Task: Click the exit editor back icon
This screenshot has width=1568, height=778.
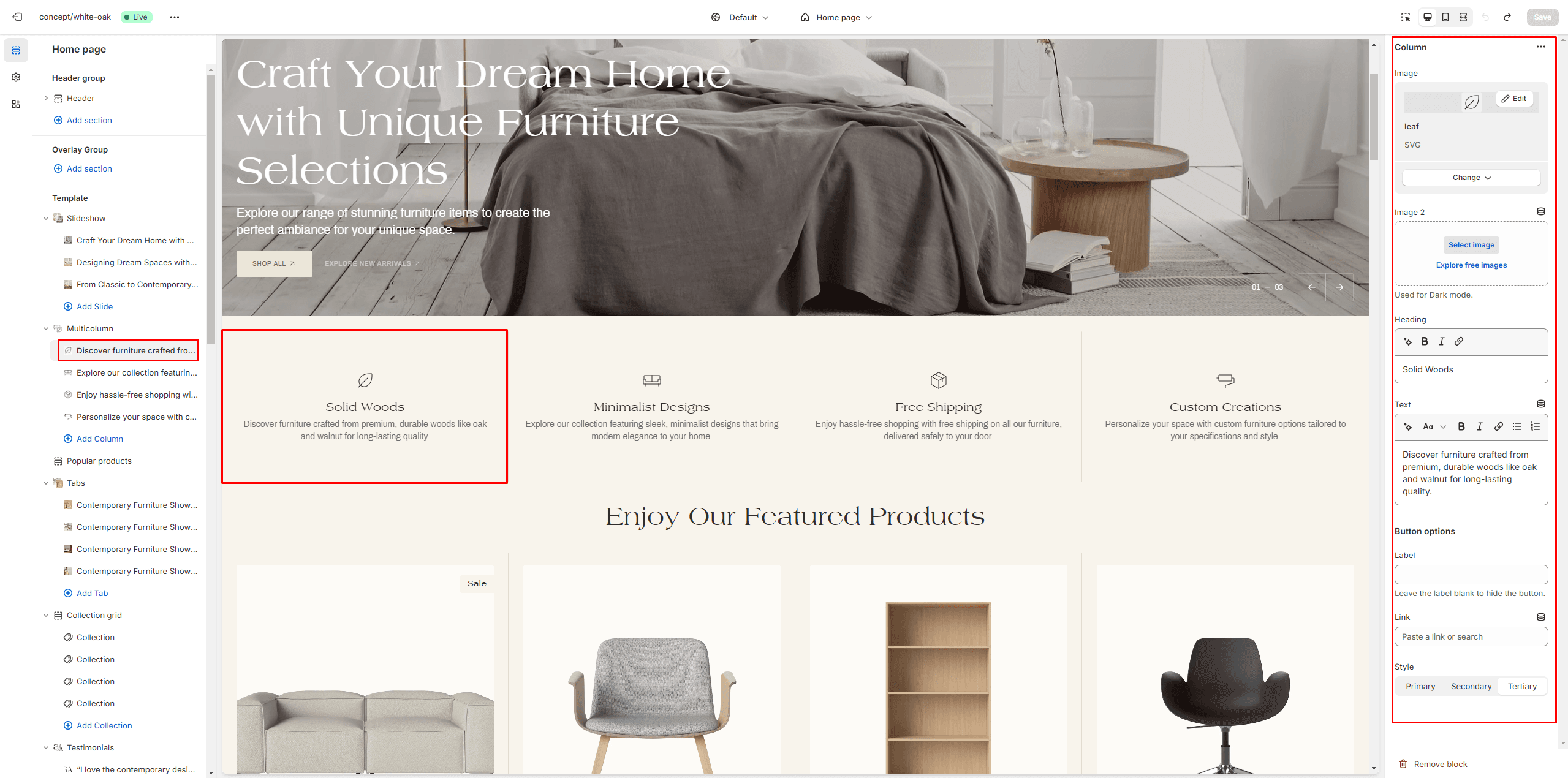Action: tap(17, 17)
